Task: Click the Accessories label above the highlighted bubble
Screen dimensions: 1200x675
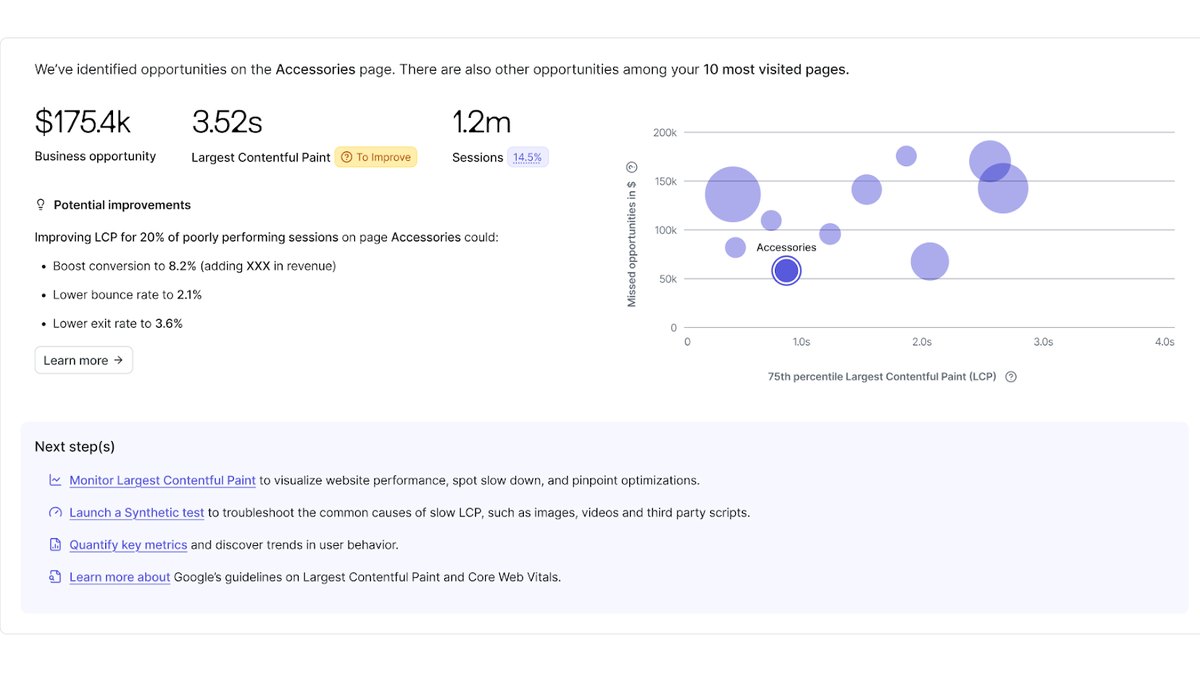Action: pyautogui.click(x=786, y=247)
